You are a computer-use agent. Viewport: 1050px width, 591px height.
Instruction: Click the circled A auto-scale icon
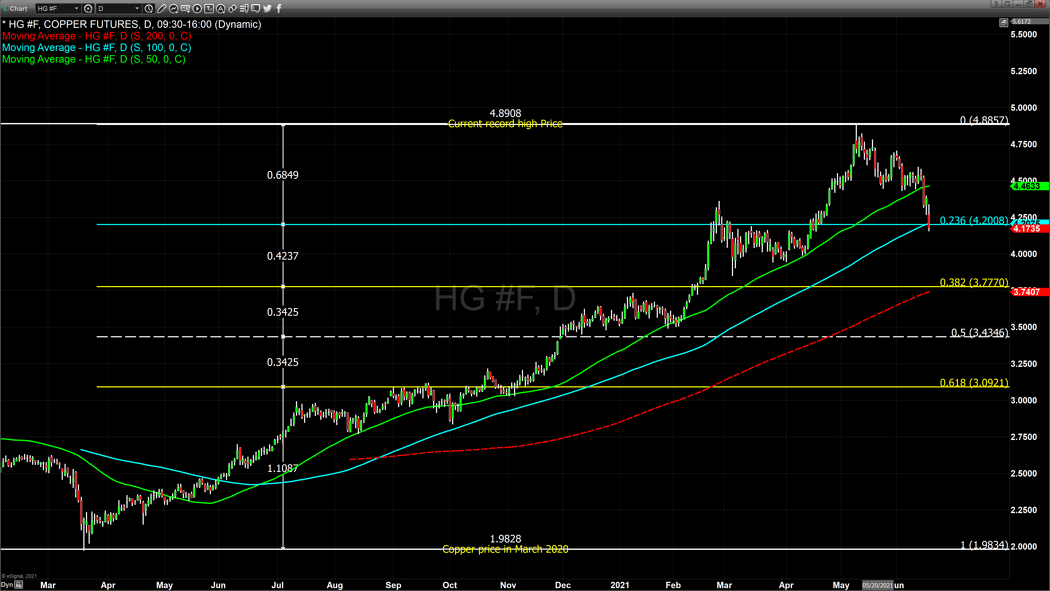click(x=220, y=9)
